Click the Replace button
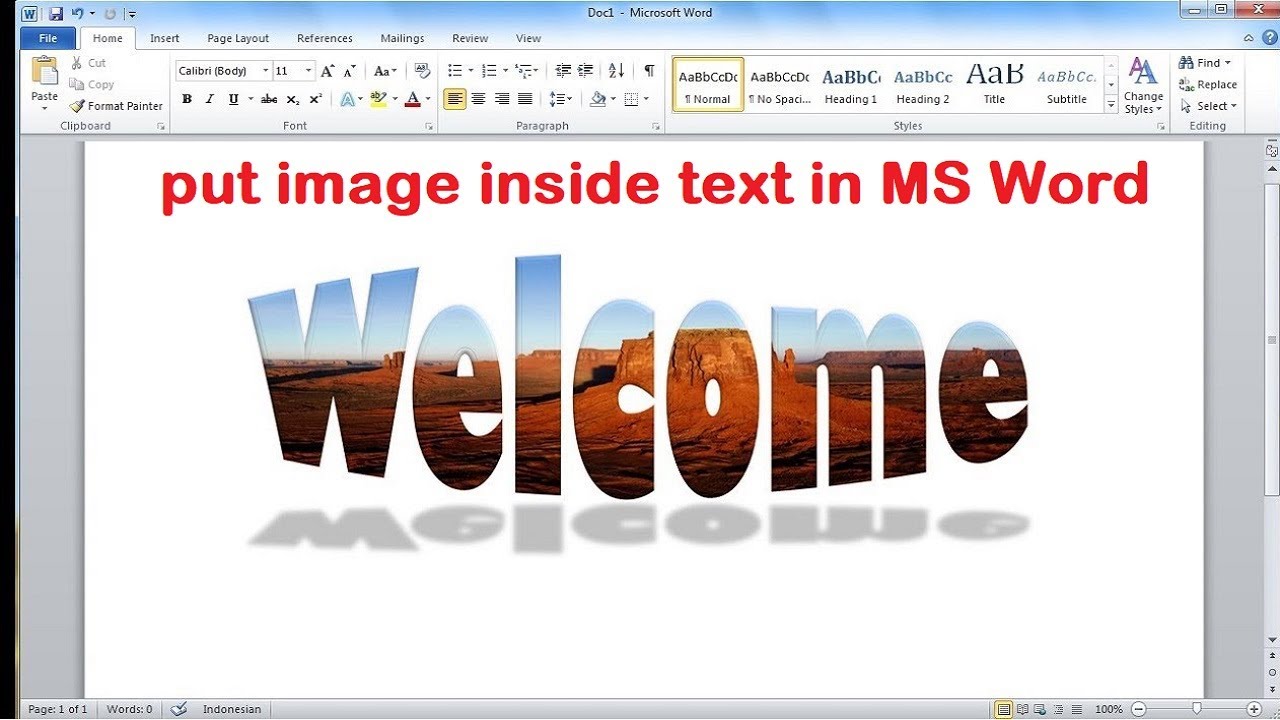 tap(1208, 85)
